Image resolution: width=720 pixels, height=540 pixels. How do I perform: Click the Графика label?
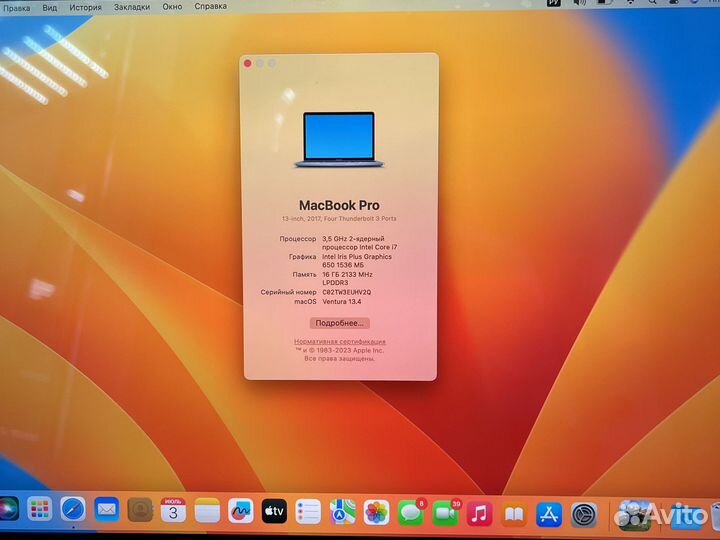pyautogui.click(x=303, y=257)
